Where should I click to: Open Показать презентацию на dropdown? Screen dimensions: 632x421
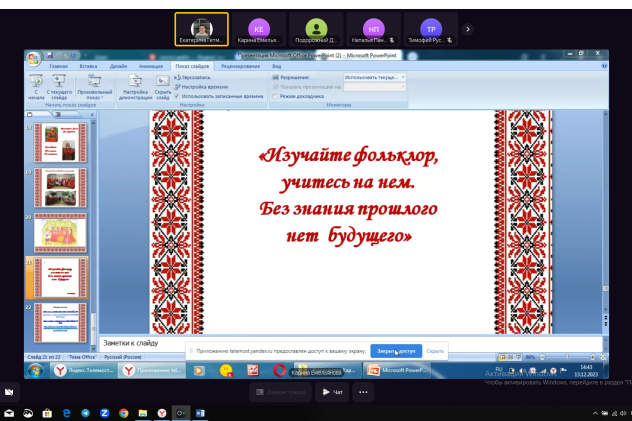point(374,87)
